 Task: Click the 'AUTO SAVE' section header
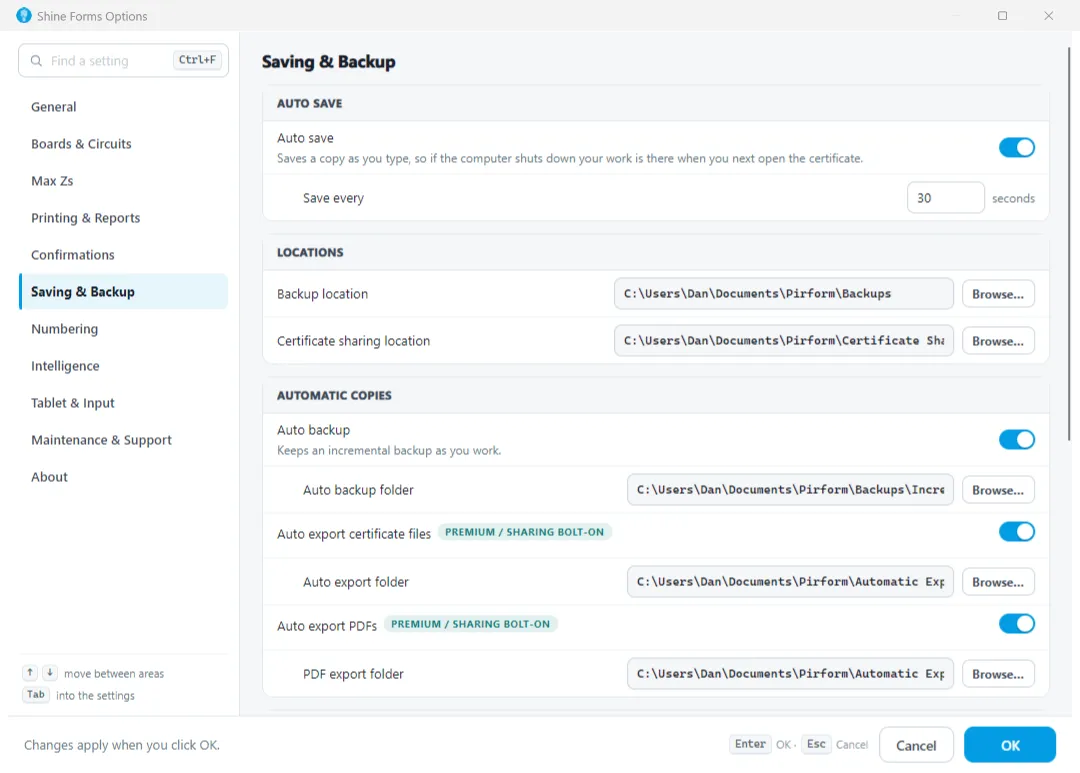click(309, 103)
